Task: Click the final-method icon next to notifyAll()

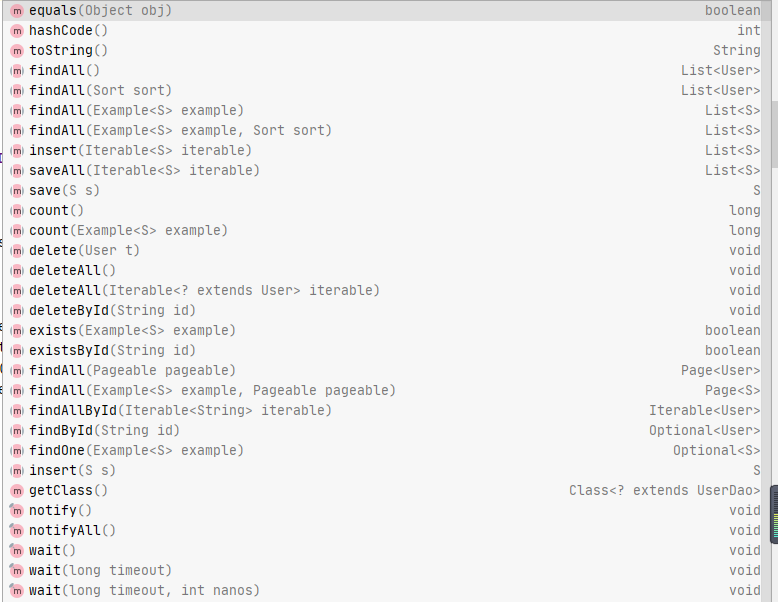Action: point(17,530)
